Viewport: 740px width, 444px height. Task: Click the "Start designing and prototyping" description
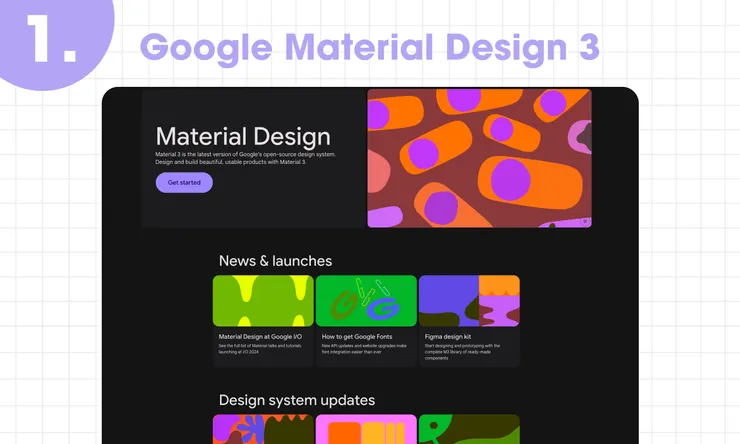click(462, 352)
